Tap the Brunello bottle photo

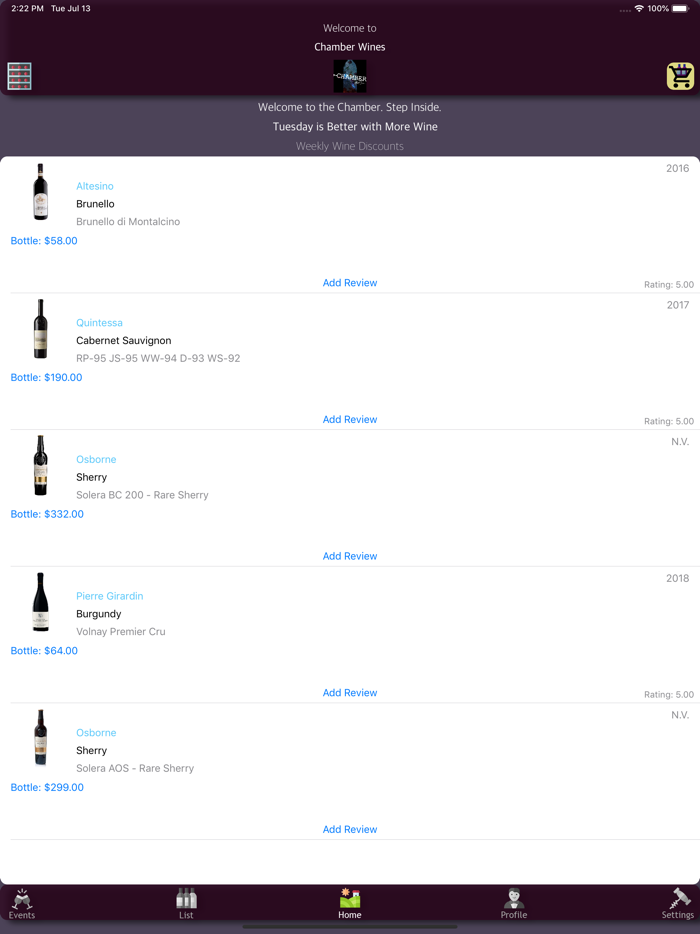(x=40, y=191)
